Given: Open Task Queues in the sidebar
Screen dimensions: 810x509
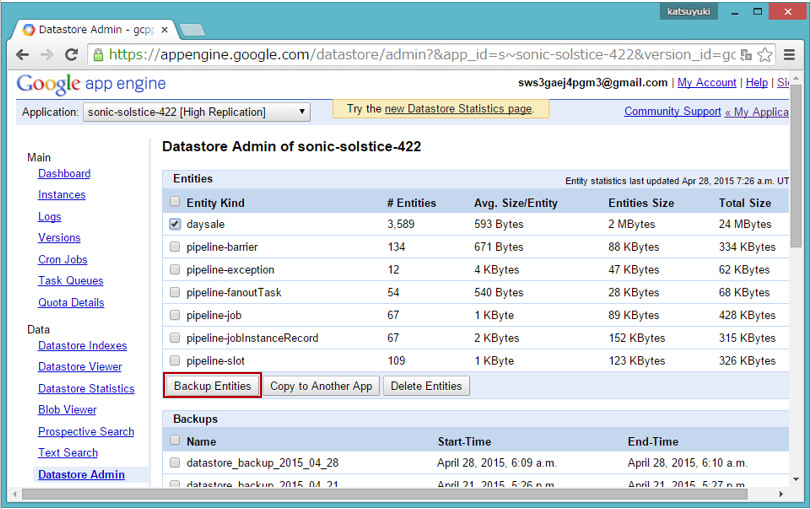Looking at the screenshot, I should click(70, 281).
